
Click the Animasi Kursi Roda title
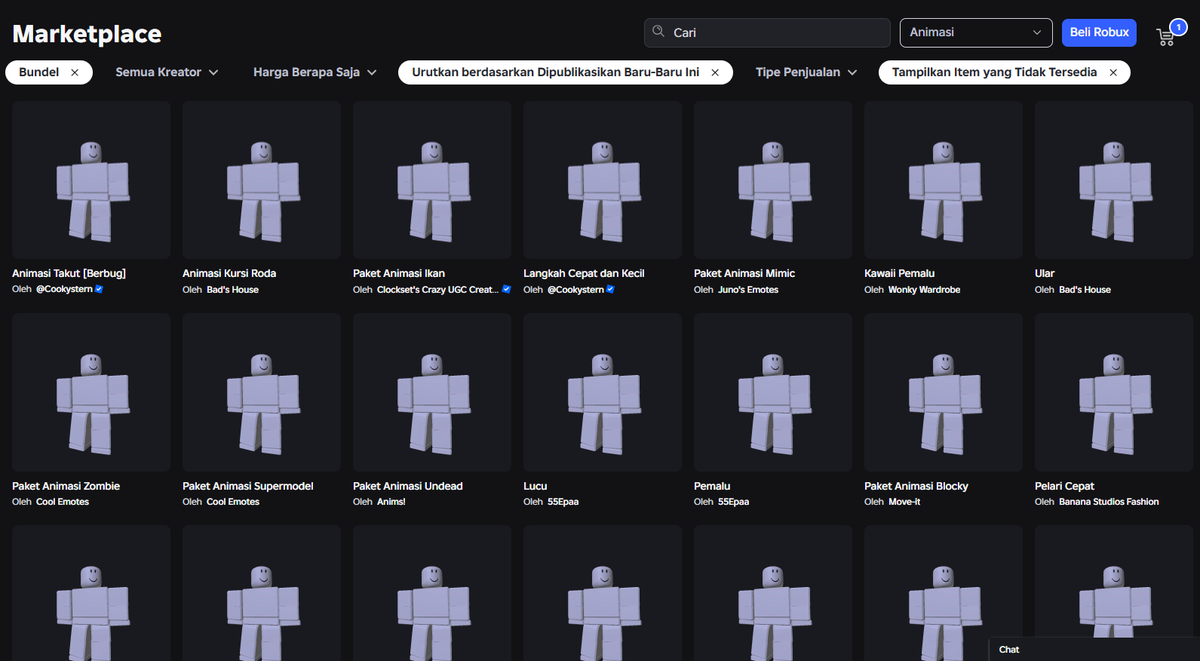pyautogui.click(x=229, y=273)
